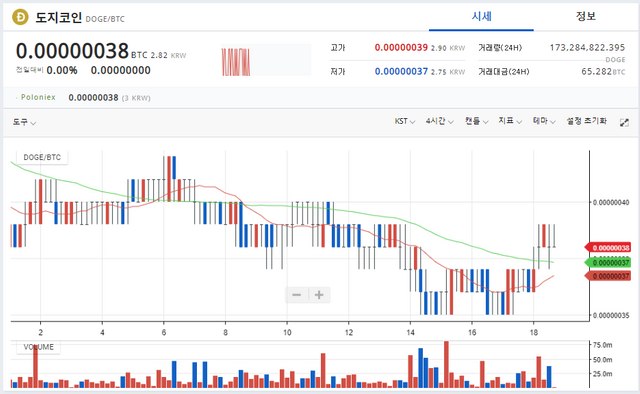The width and height of the screenshot is (640, 394).
Task: Open the 테마 theme dropdown
Action: point(544,121)
